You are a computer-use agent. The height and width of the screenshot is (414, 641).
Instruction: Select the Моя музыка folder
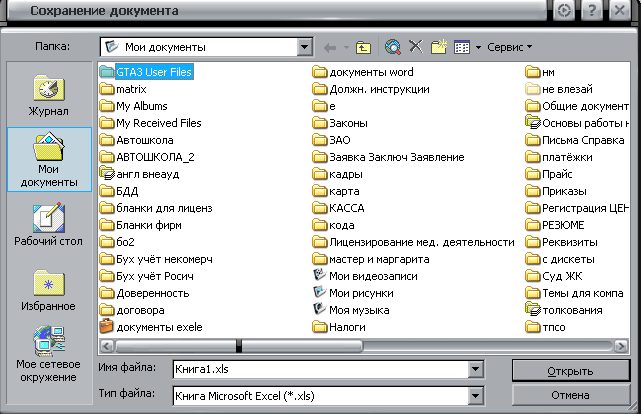351,310
